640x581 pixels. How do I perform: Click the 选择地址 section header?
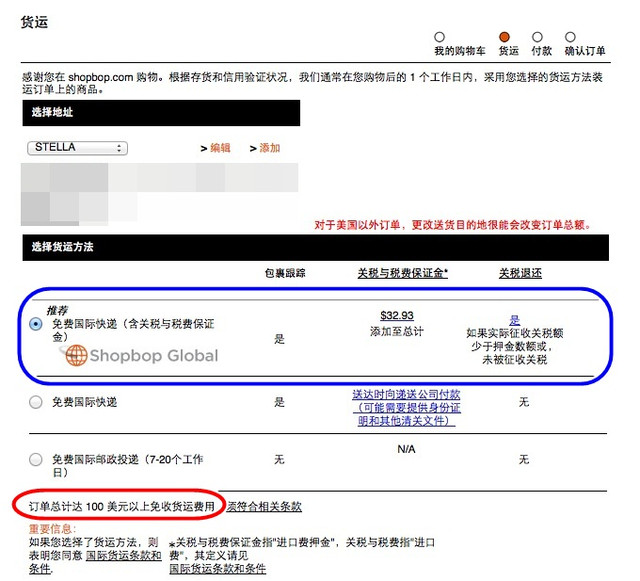pos(161,113)
